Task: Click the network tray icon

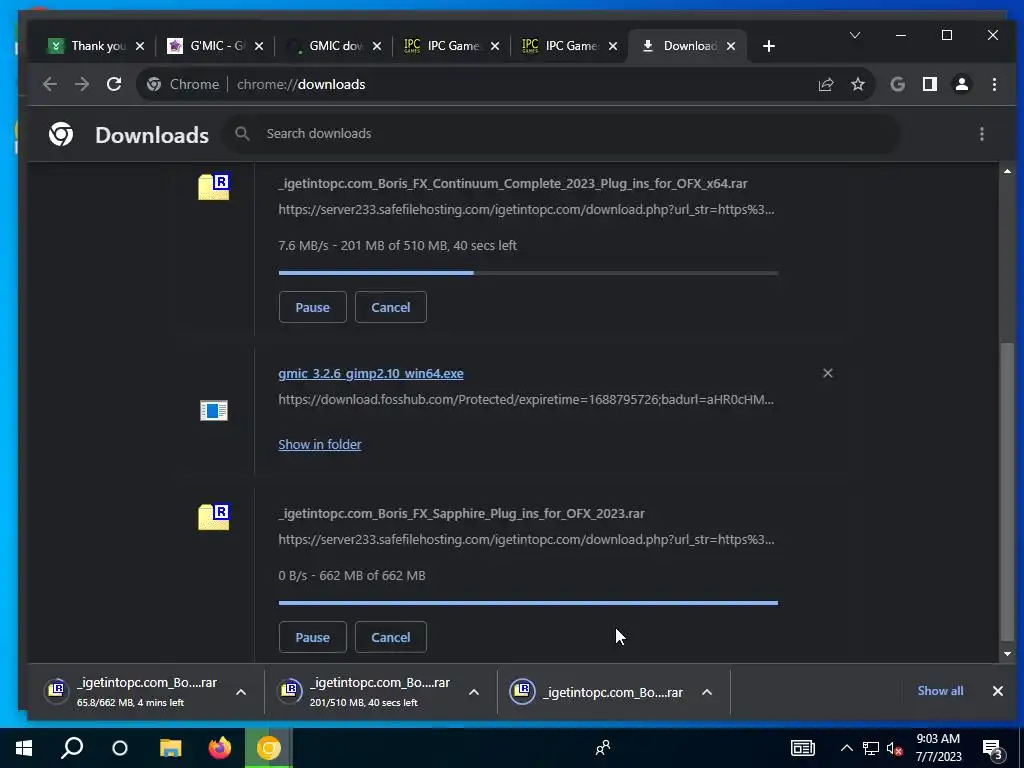Action: [x=871, y=748]
